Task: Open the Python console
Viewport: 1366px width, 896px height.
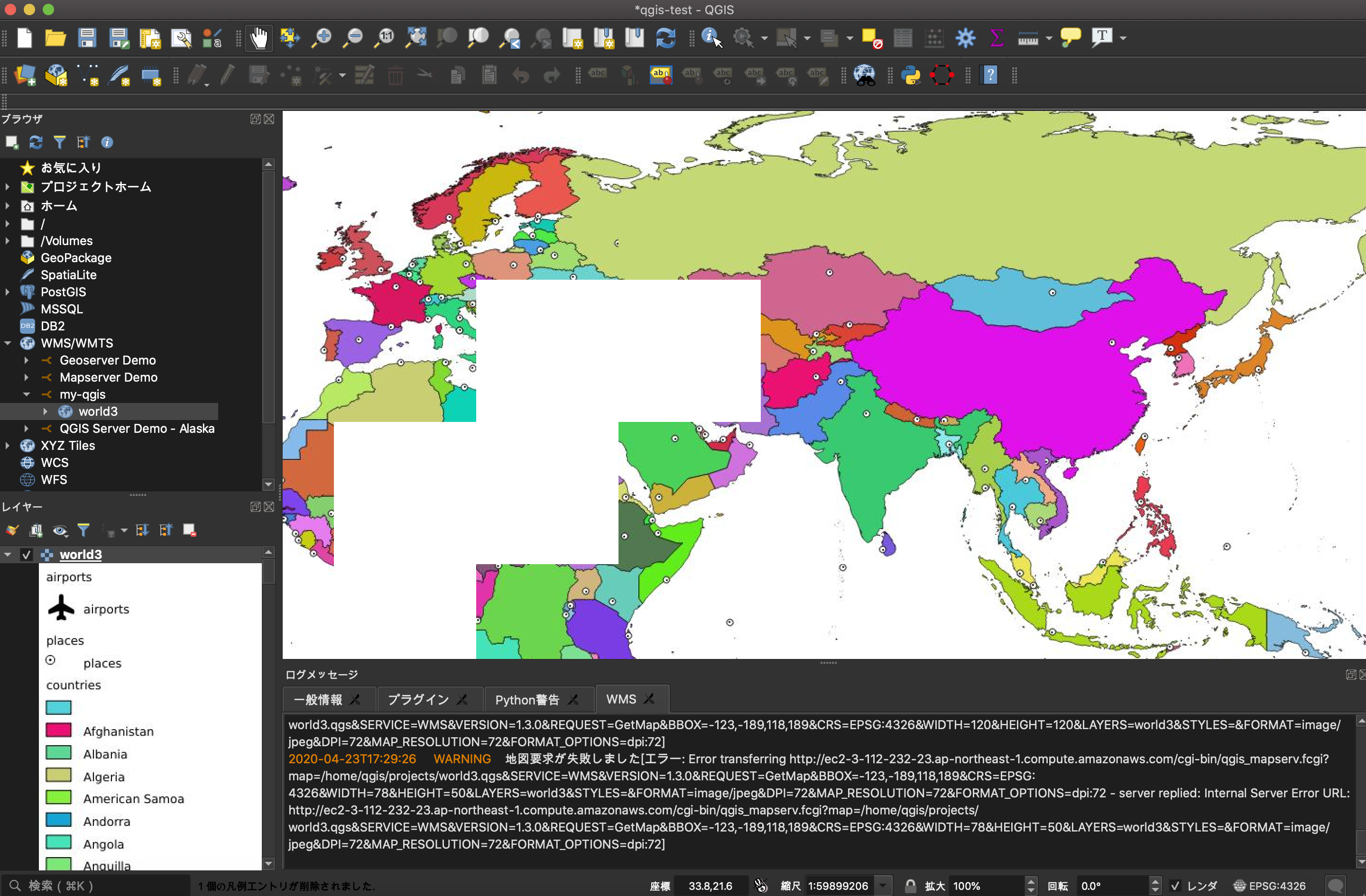Action: coord(912,75)
